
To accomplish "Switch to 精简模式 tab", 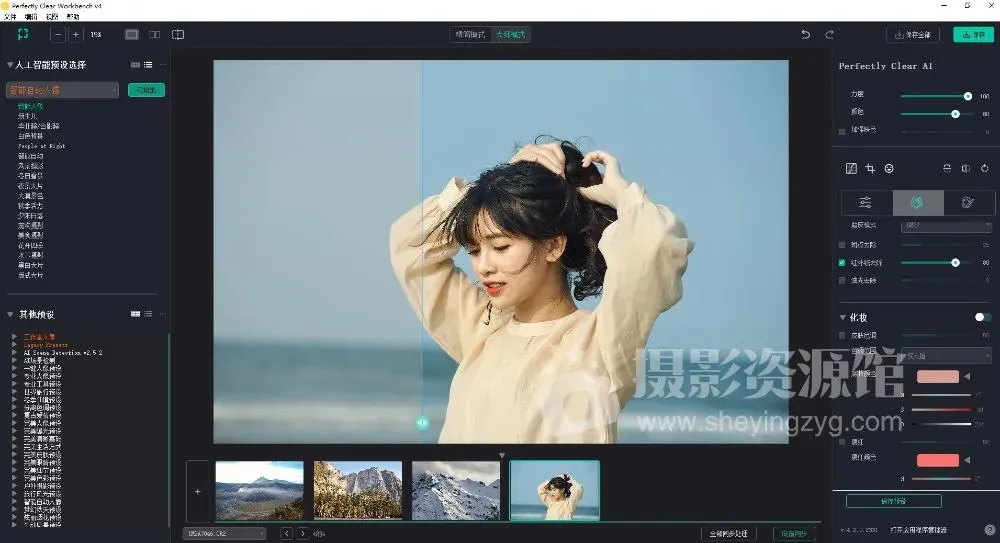I will click(471, 34).
